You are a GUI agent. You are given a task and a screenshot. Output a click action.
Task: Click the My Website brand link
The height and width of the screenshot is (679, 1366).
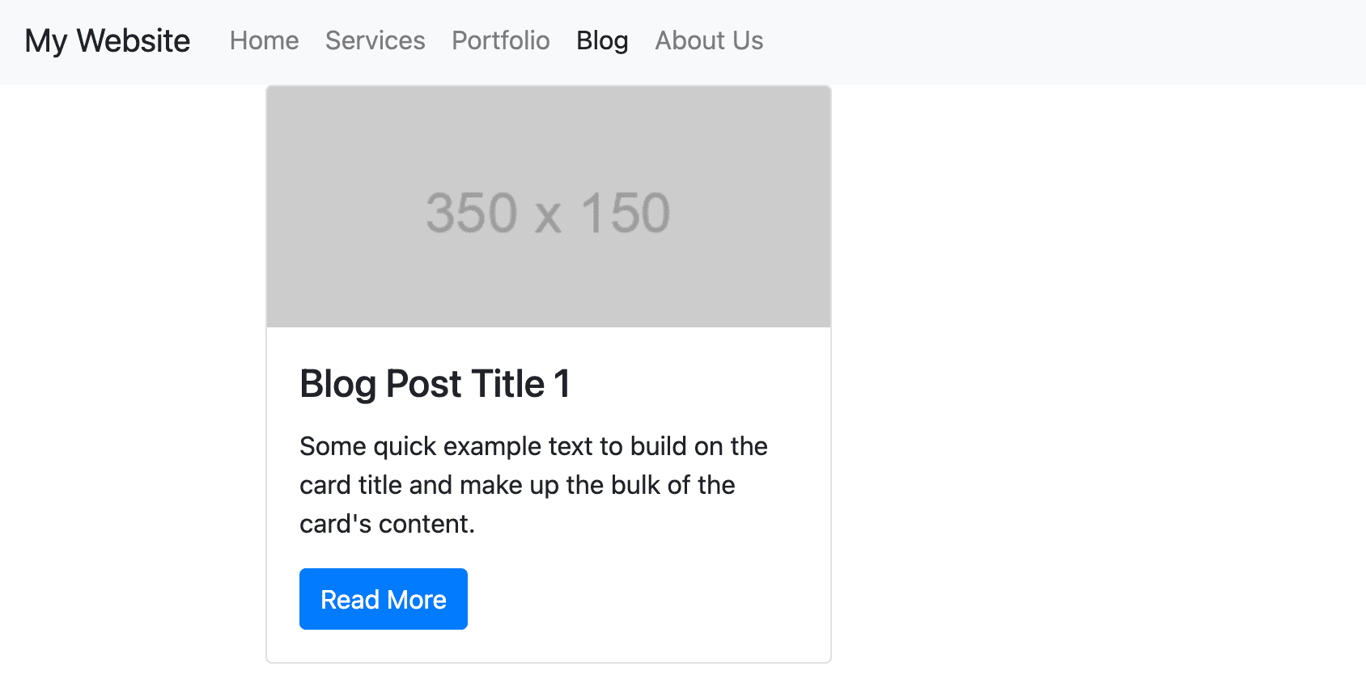click(106, 40)
